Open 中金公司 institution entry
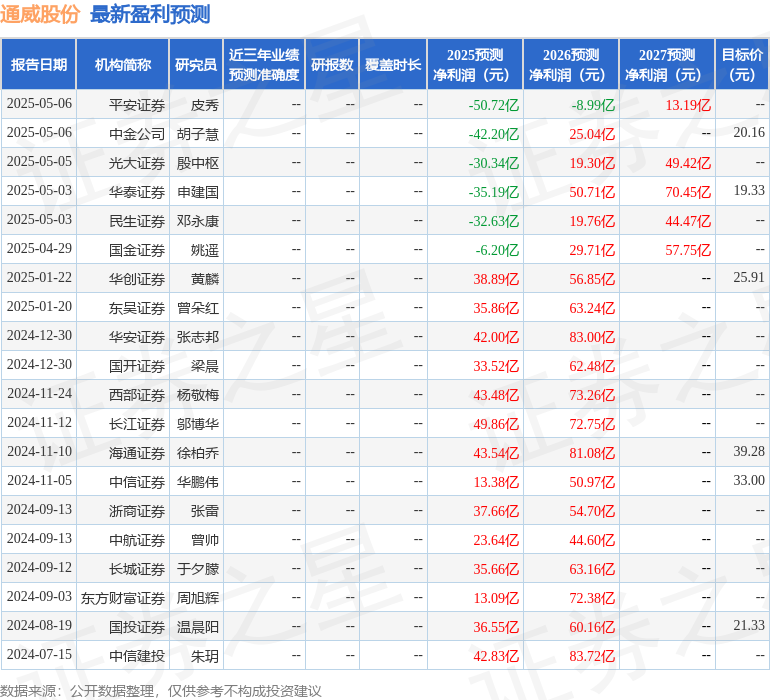This screenshot has width=770, height=700. 137,133
